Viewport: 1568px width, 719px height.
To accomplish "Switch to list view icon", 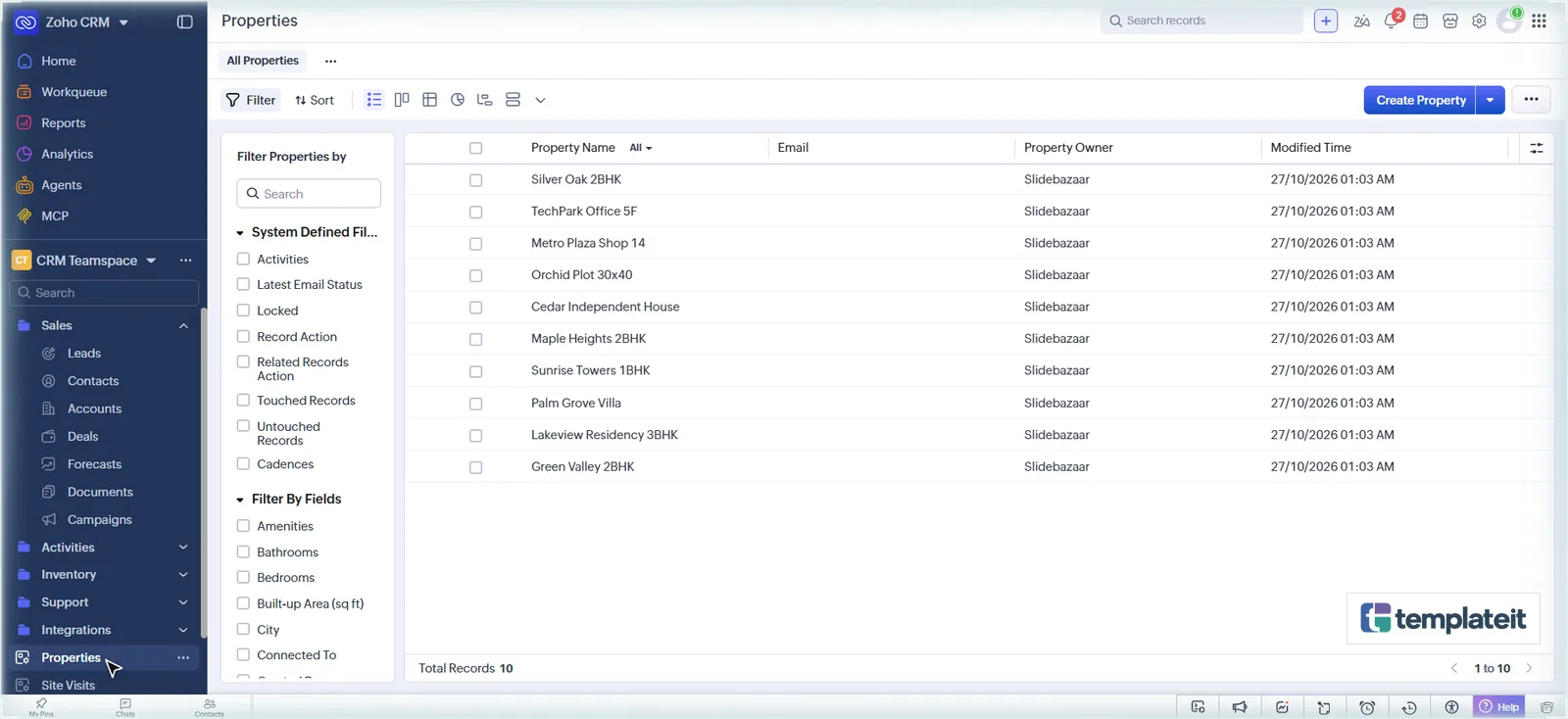I will (x=374, y=100).
